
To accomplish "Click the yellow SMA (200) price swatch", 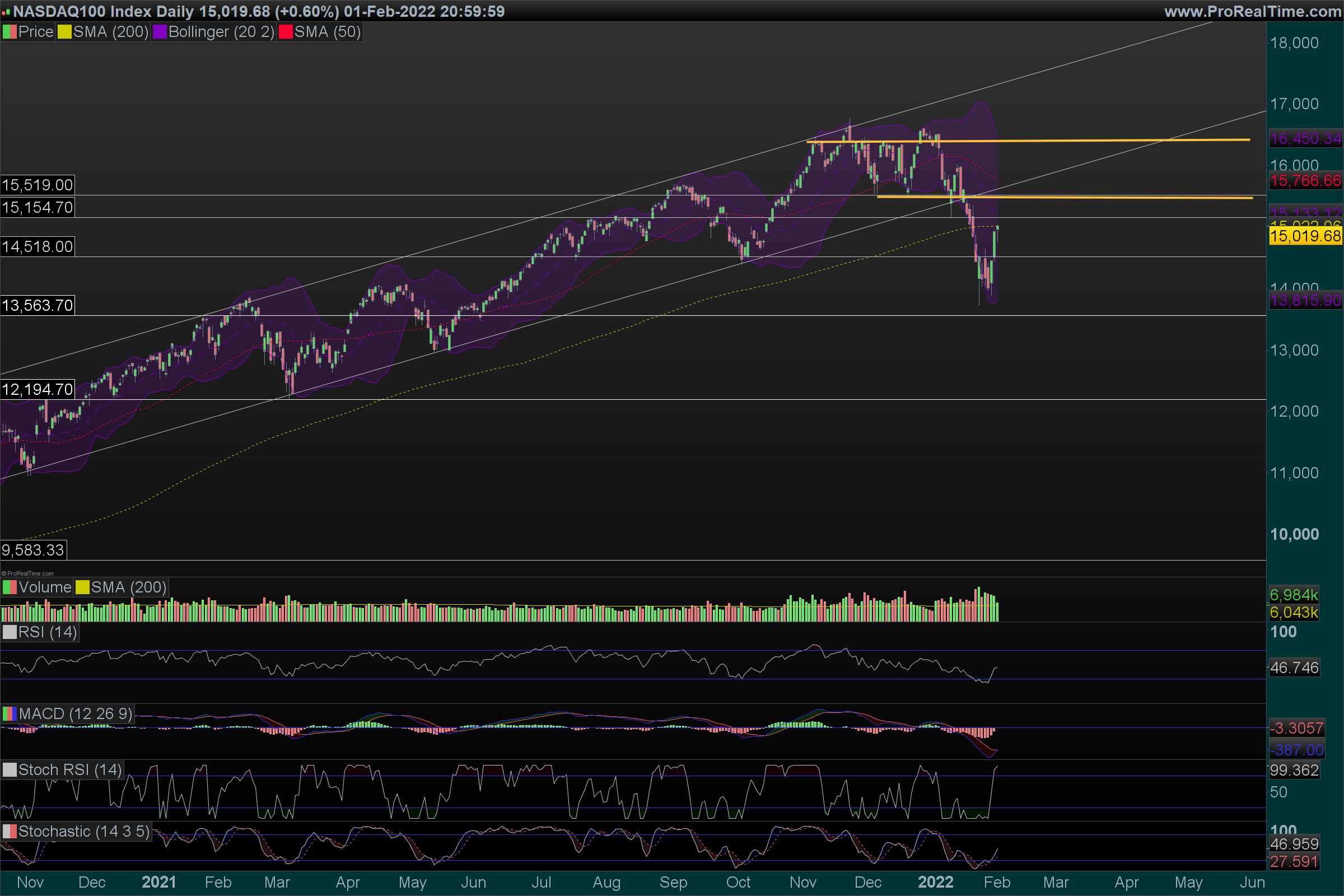I will coord(64,32).
